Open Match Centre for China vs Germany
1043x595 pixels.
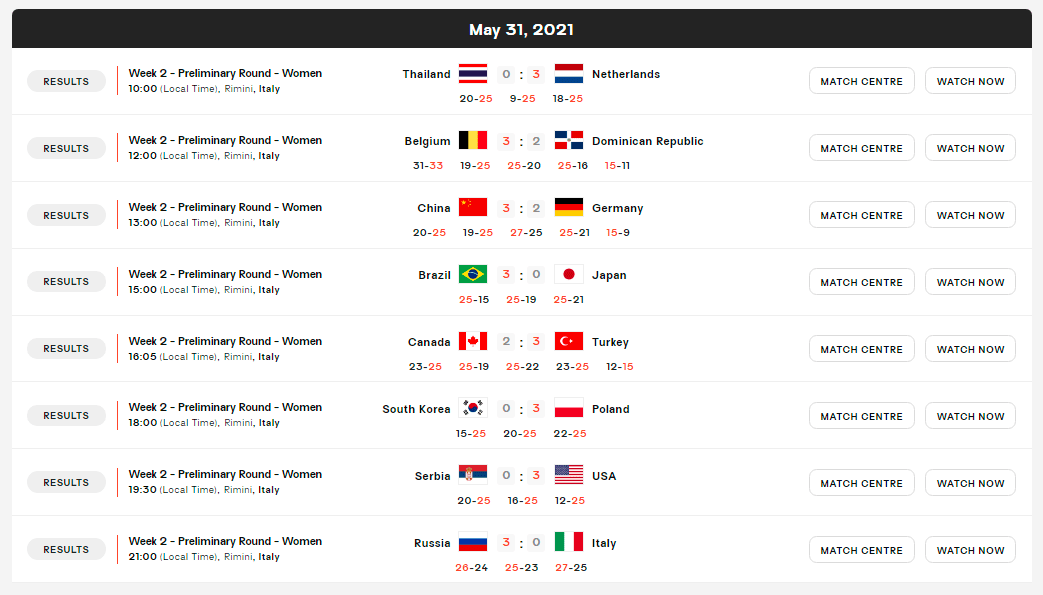click(861, 215)
